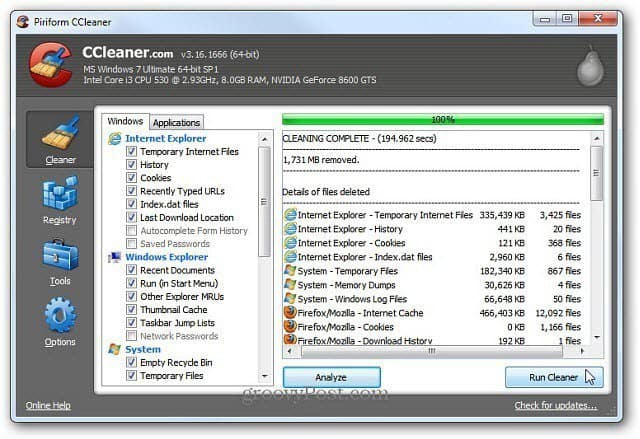Viewport: 640px width, 439px height.
Task: Click the 'Details of files deleted' heading
Action: pyautogui.click(x=326, y=192)
